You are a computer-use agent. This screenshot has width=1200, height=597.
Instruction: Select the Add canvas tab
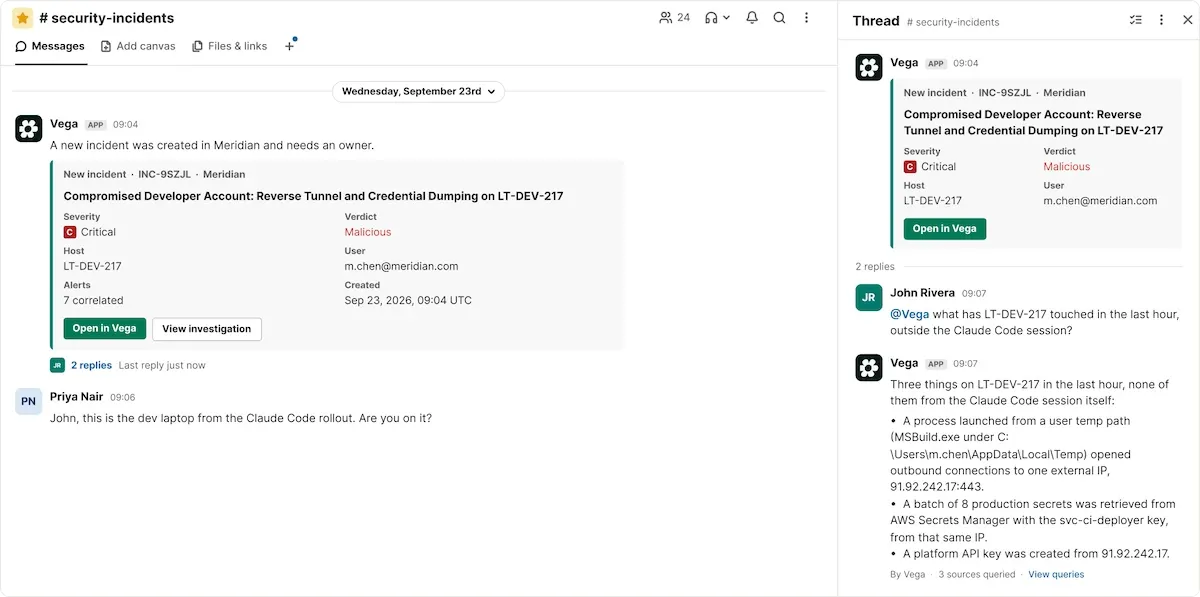tap(138, 46)
